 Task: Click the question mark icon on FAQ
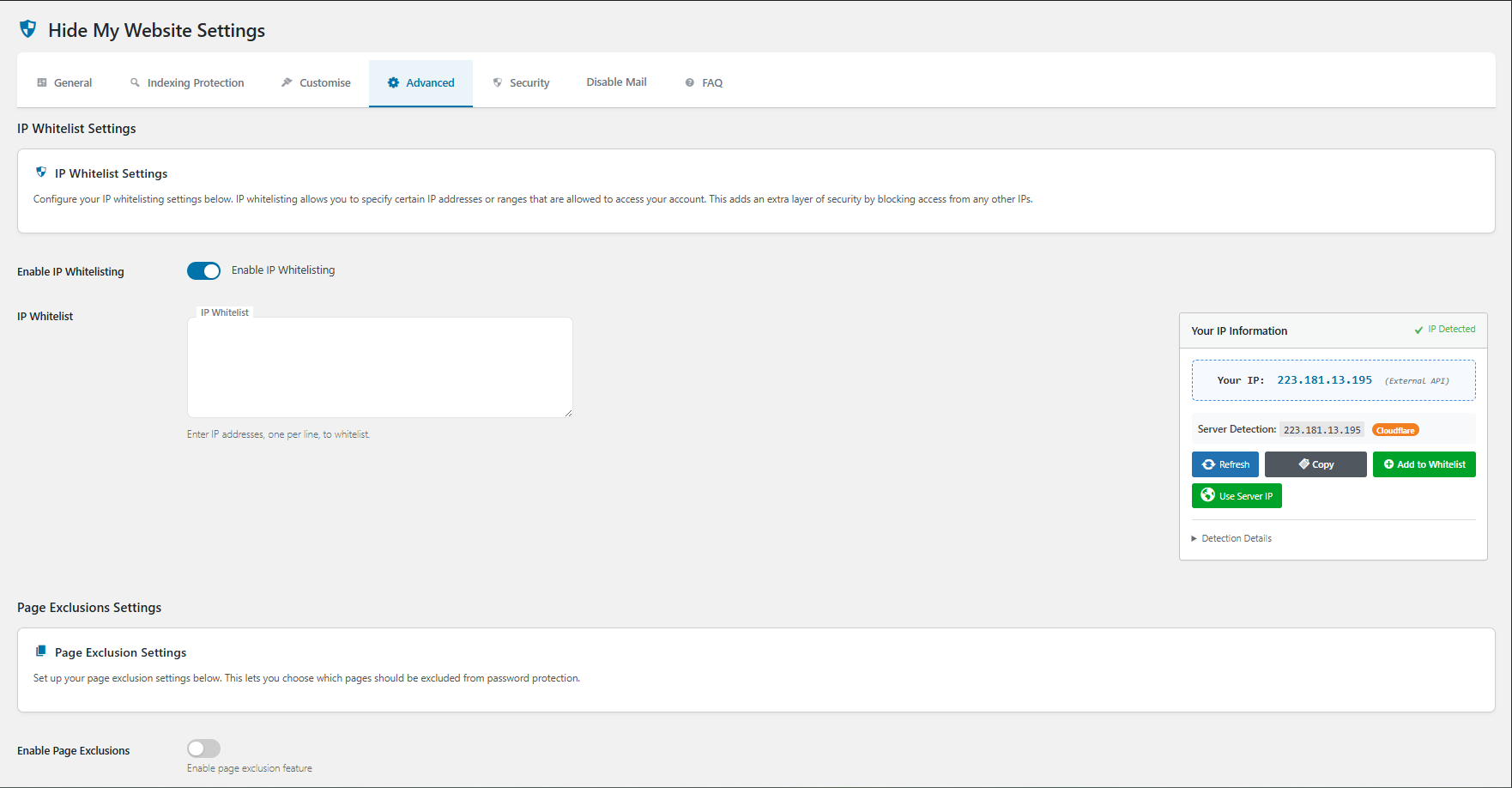coord(690,82)
